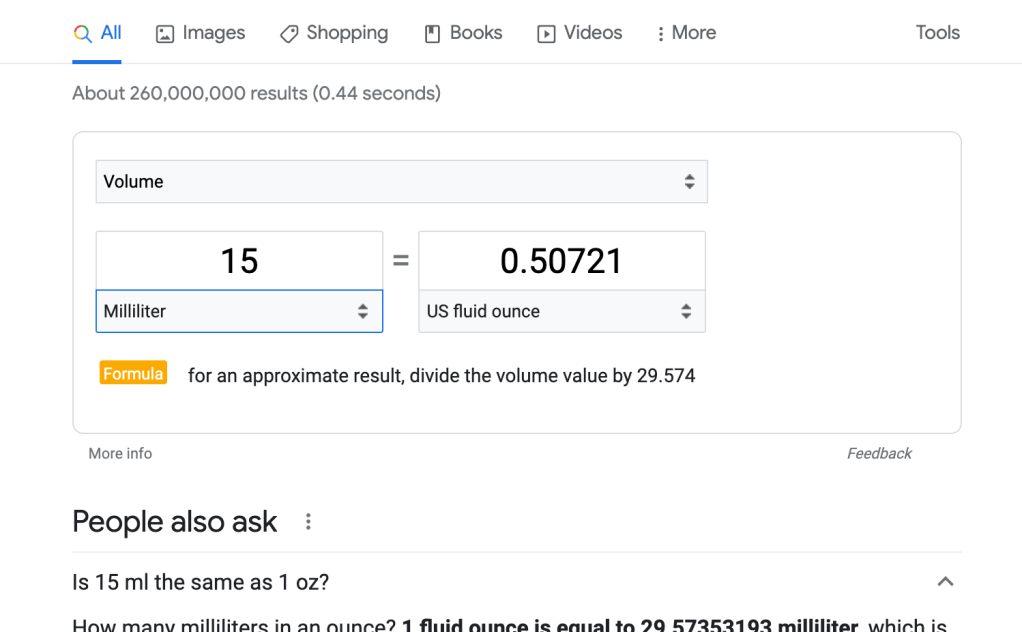
Task: Click the result field showing 0.50721
Action: click(x=561, y=261)
